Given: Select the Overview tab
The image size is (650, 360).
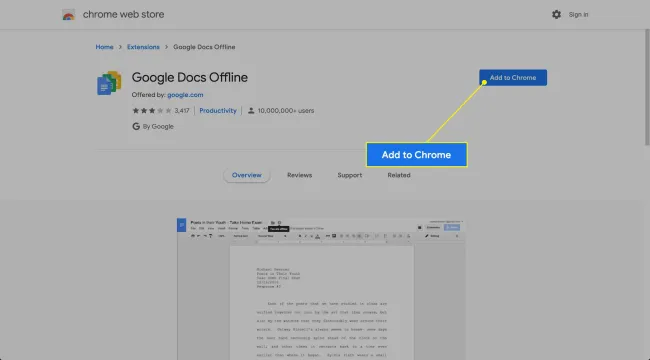Looking at the screenshot, I should [x=247, y=175].
